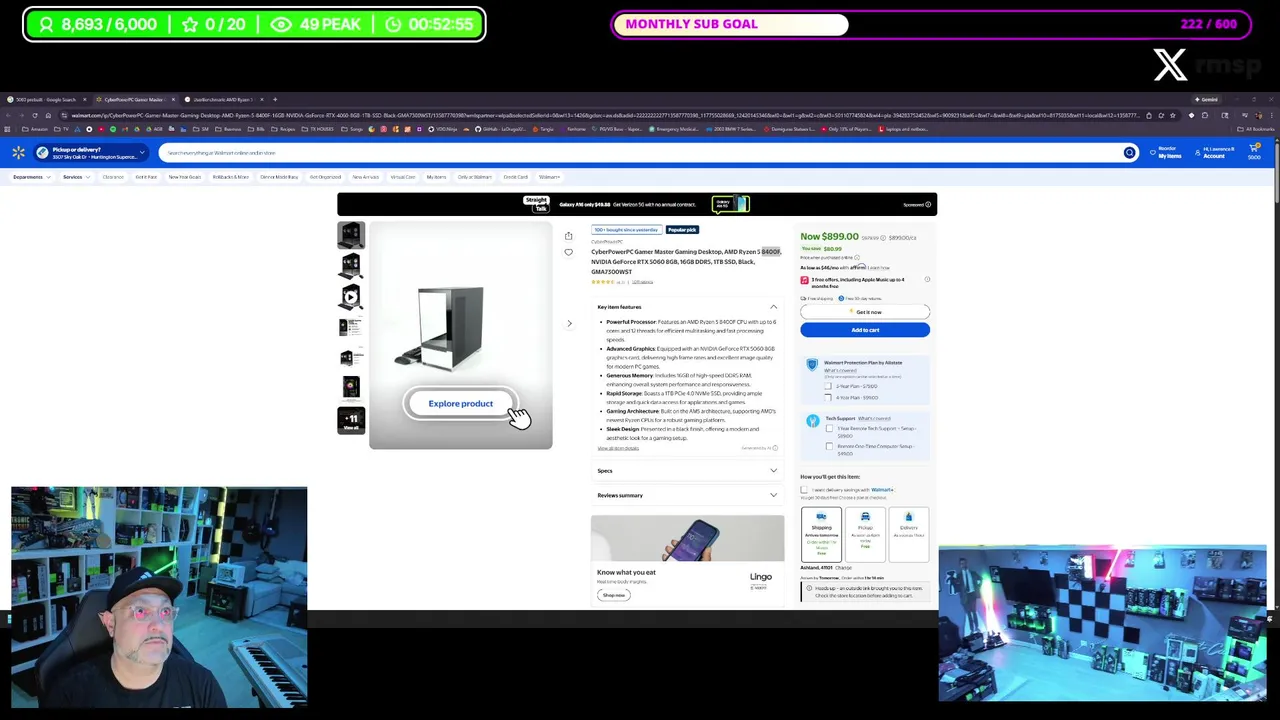
Task: Open the GitHub bookmark in bookmarks bar
Action: coord(499,129)
